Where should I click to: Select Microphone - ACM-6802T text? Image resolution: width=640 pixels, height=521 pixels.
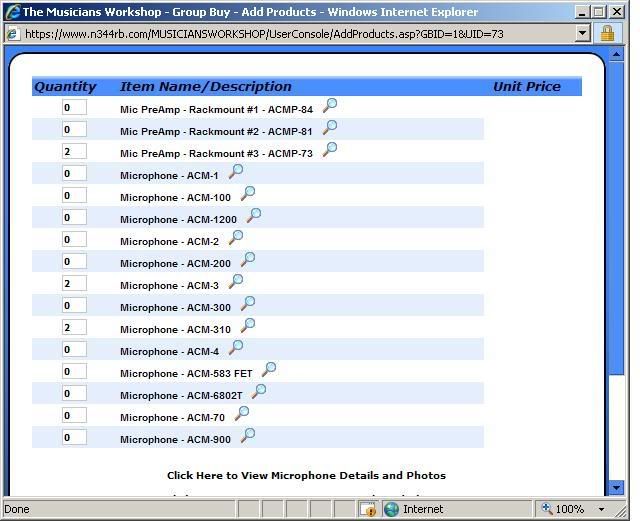pyautogui.click(x=181, y=396)
